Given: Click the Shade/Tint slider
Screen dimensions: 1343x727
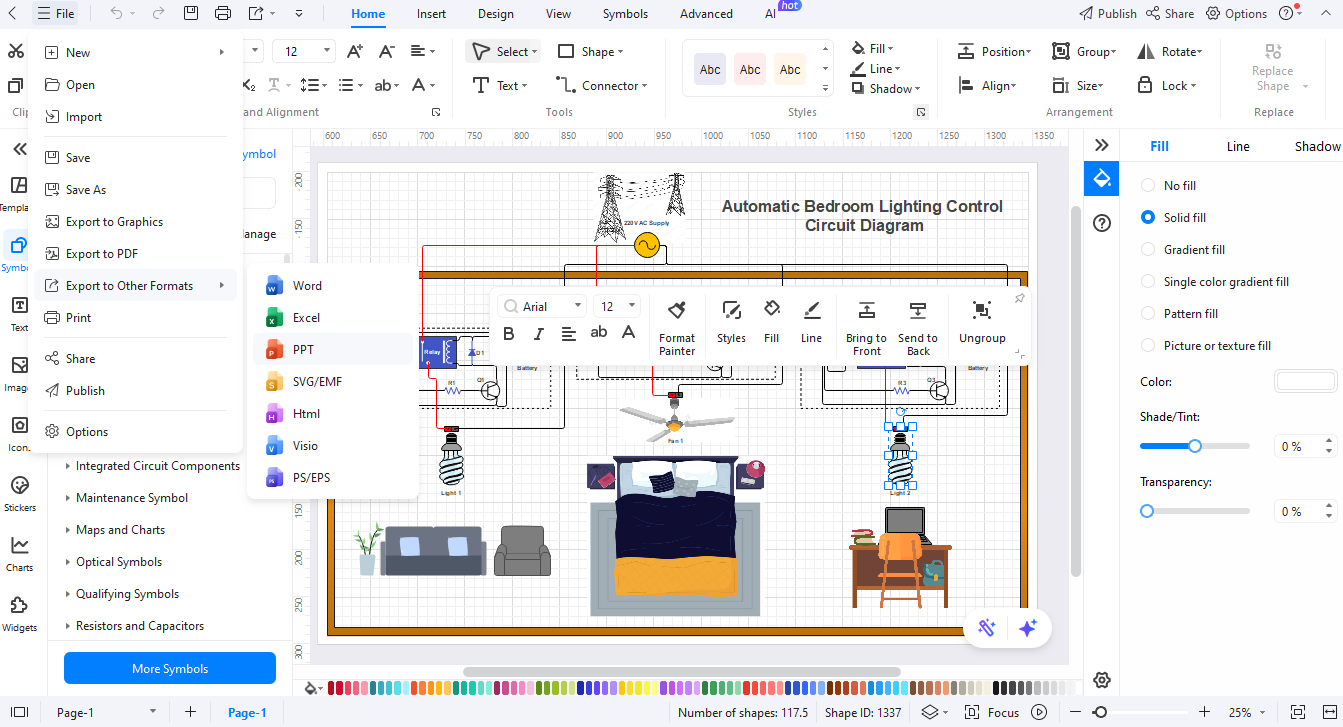Looking at the screenshot, I should 1195,446.
